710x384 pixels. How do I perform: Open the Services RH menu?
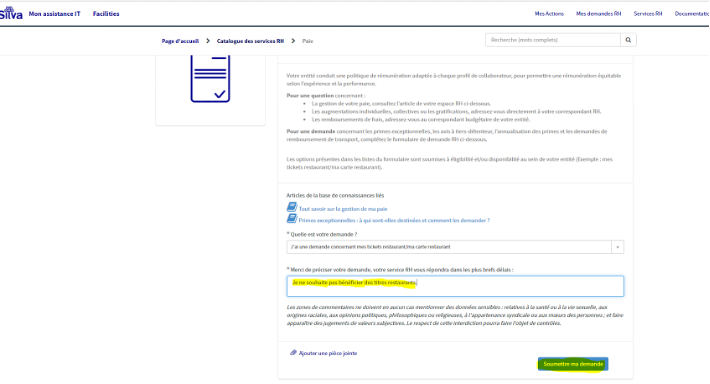pos(648,14)
